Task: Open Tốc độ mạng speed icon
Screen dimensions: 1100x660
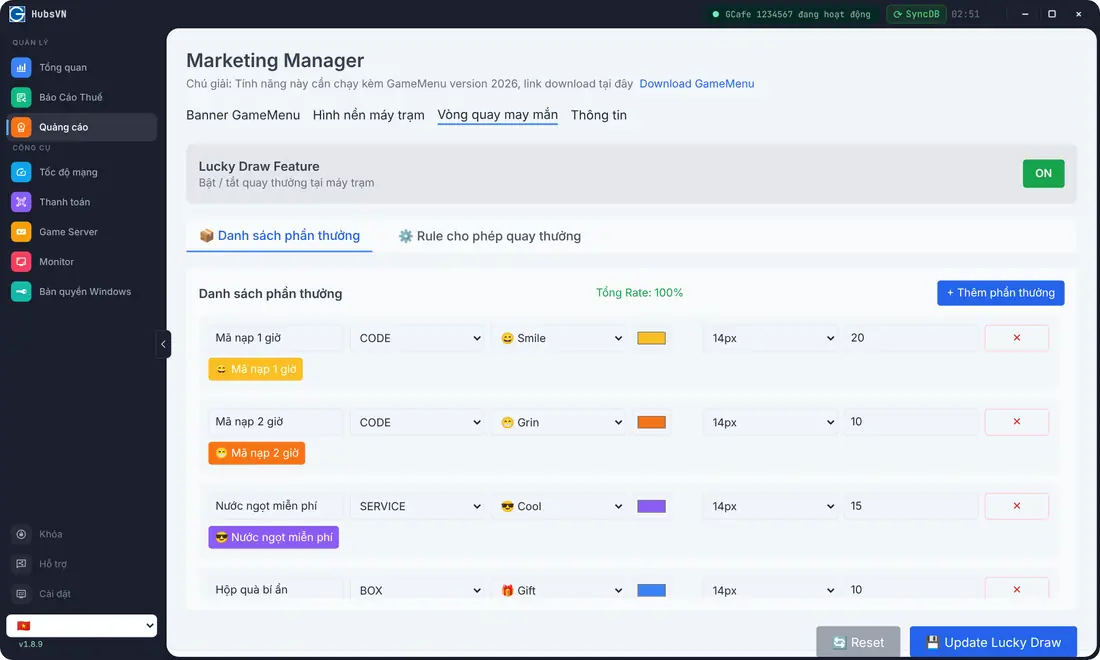Action: pos(21,172)
